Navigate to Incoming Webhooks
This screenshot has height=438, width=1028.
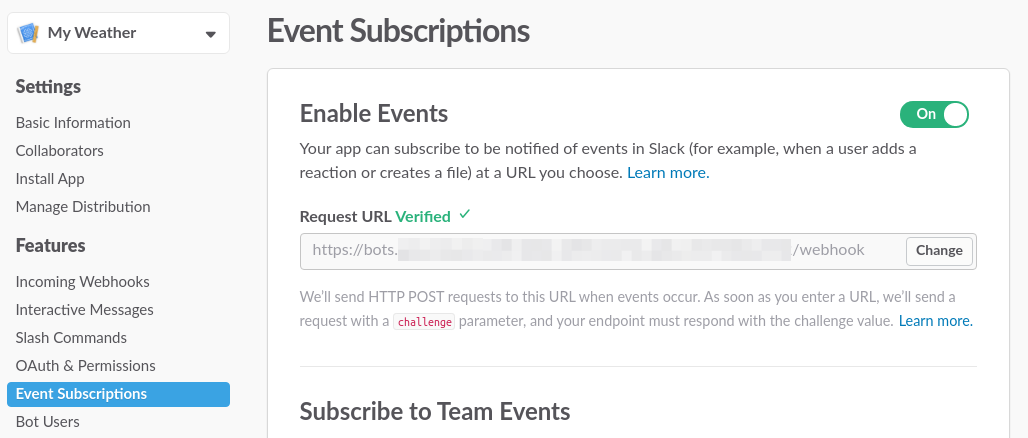pyautogui.click(x=83, y=282)
